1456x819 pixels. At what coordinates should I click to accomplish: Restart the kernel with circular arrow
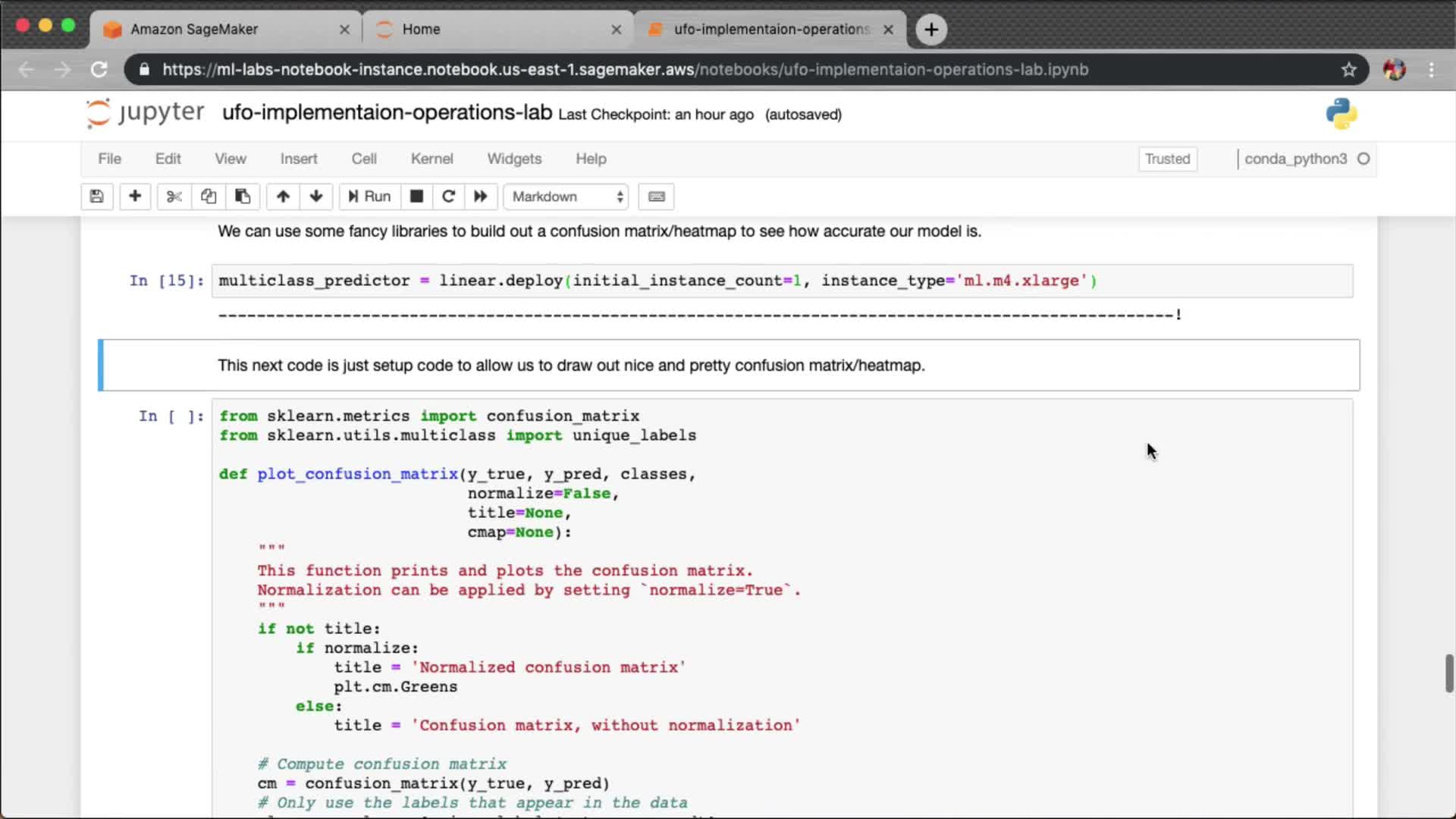tap(448, 196)
